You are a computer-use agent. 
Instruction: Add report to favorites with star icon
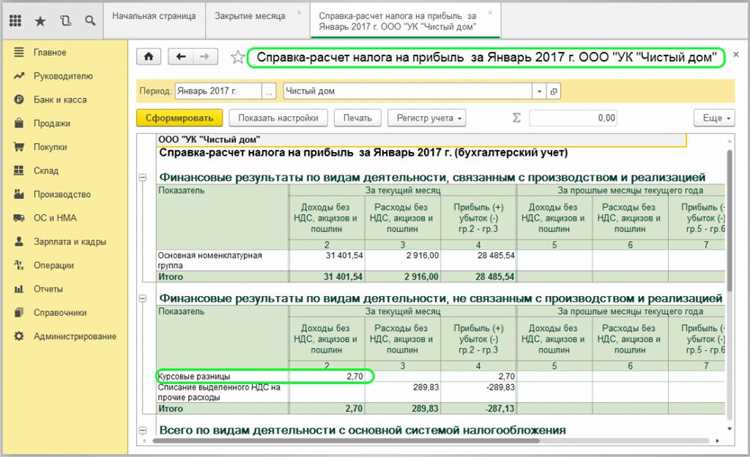point(237,57)
